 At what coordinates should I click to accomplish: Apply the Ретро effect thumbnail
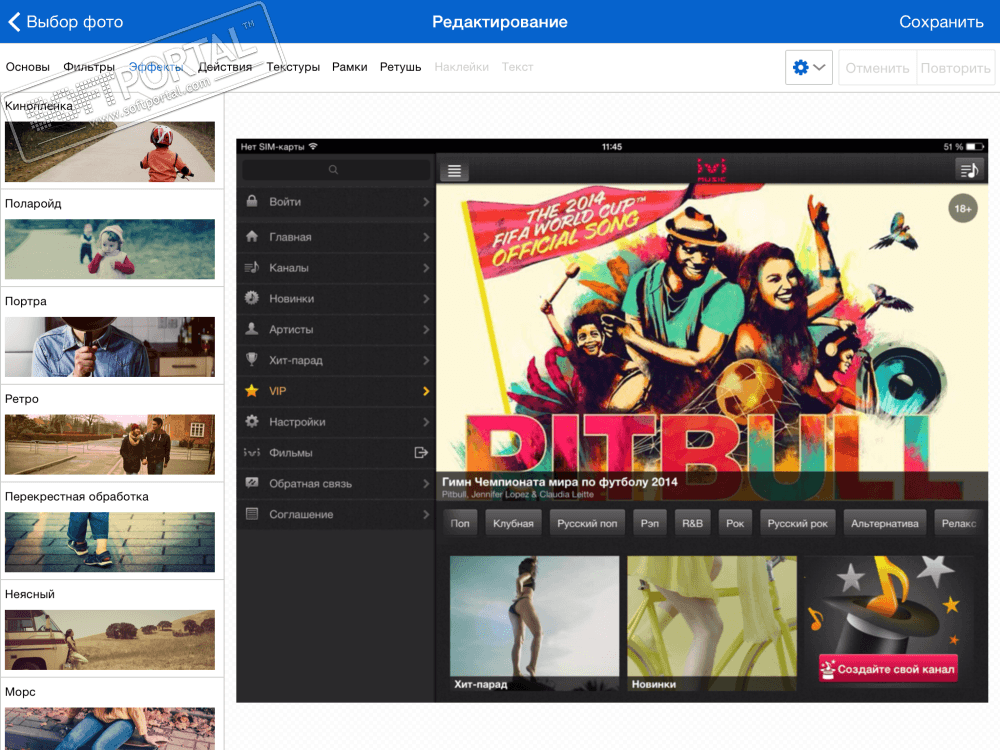(x=110, y=444)
